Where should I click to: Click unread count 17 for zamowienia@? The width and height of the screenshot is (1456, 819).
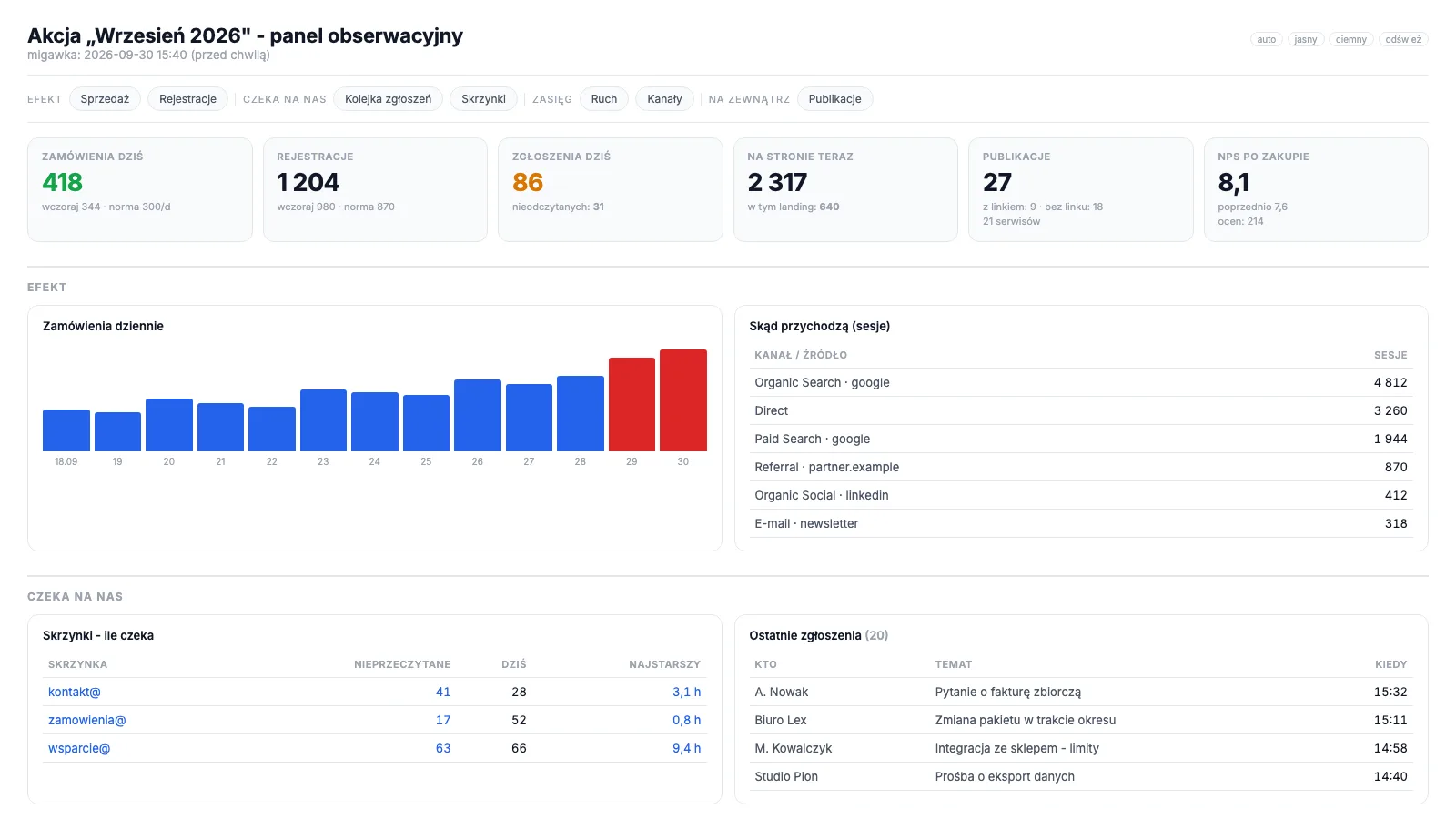tap(443, 720)
